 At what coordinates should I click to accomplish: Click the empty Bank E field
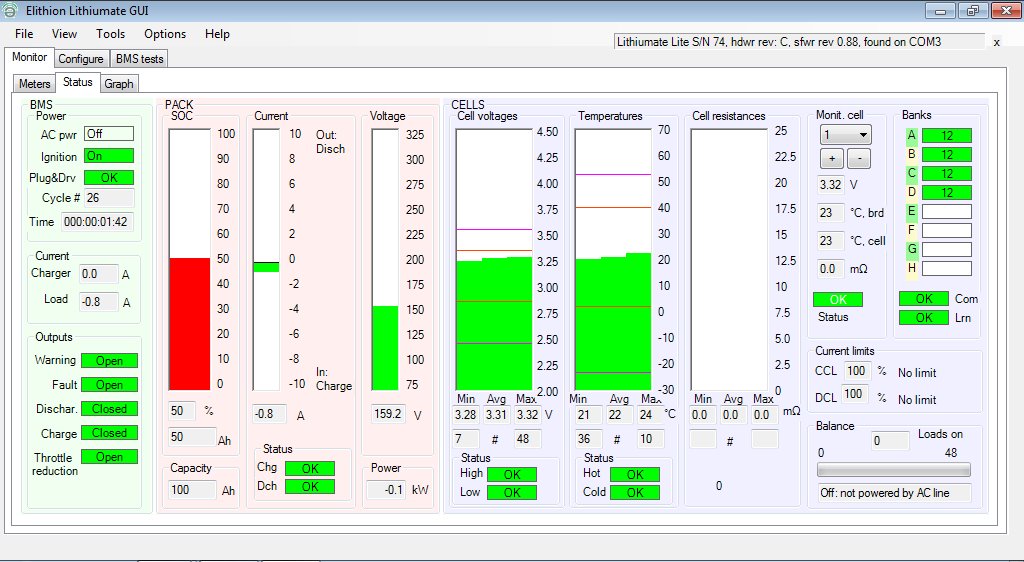tap(947, 211)
